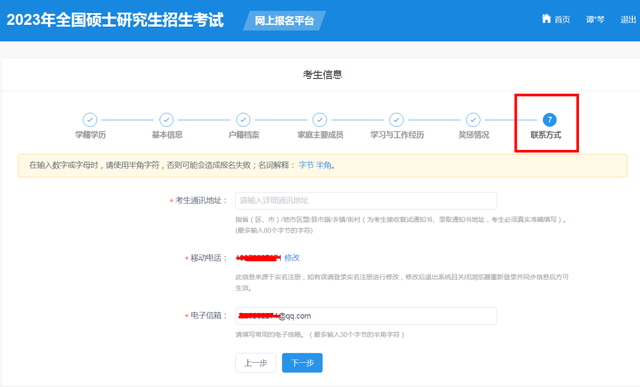Image resolution: width=640 pixels, height=387 pixels.
Task: Open the 字节 term explanation link
Action: 306,165
